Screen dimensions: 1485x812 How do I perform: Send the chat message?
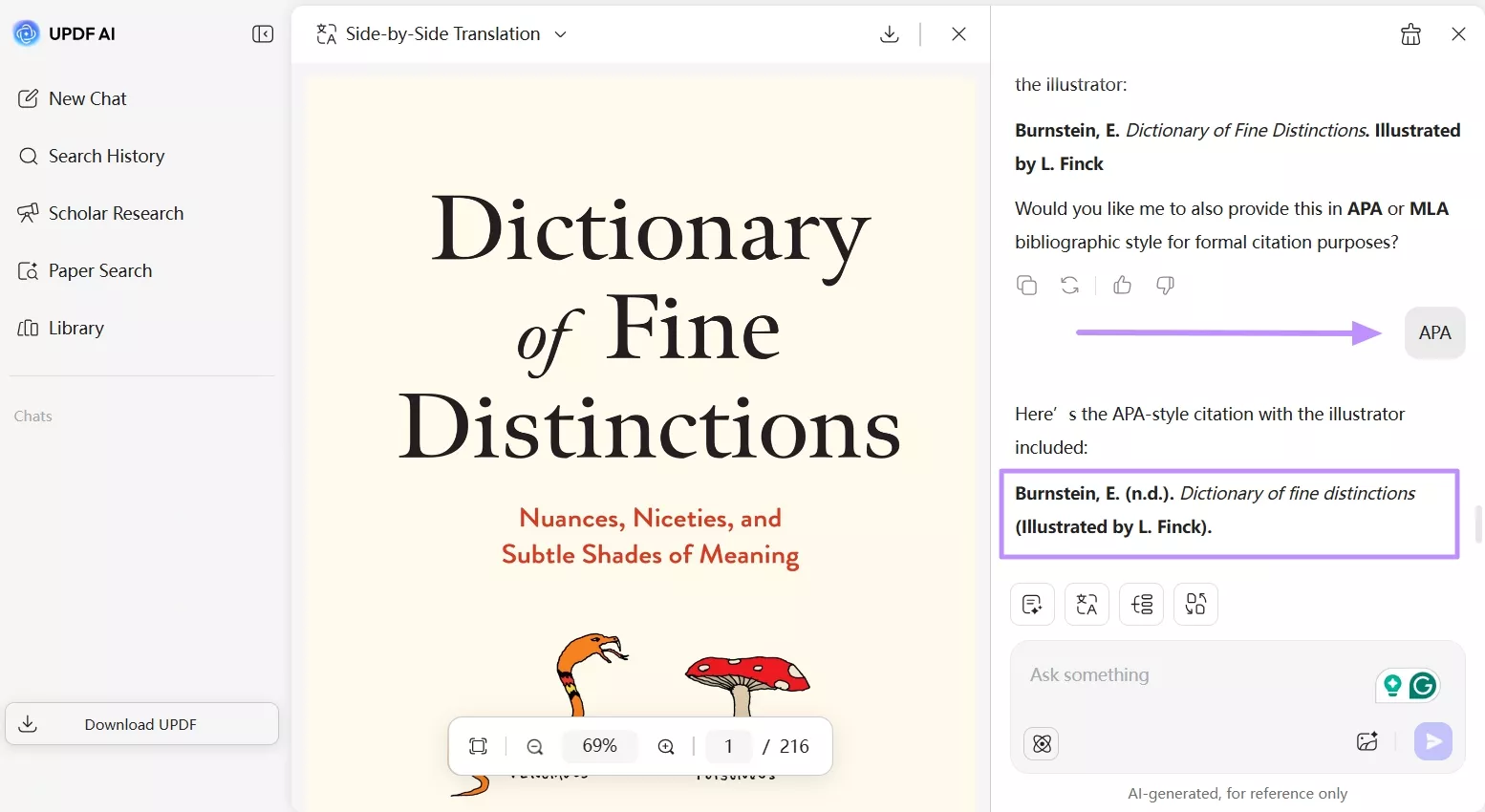click(1432, 741)
